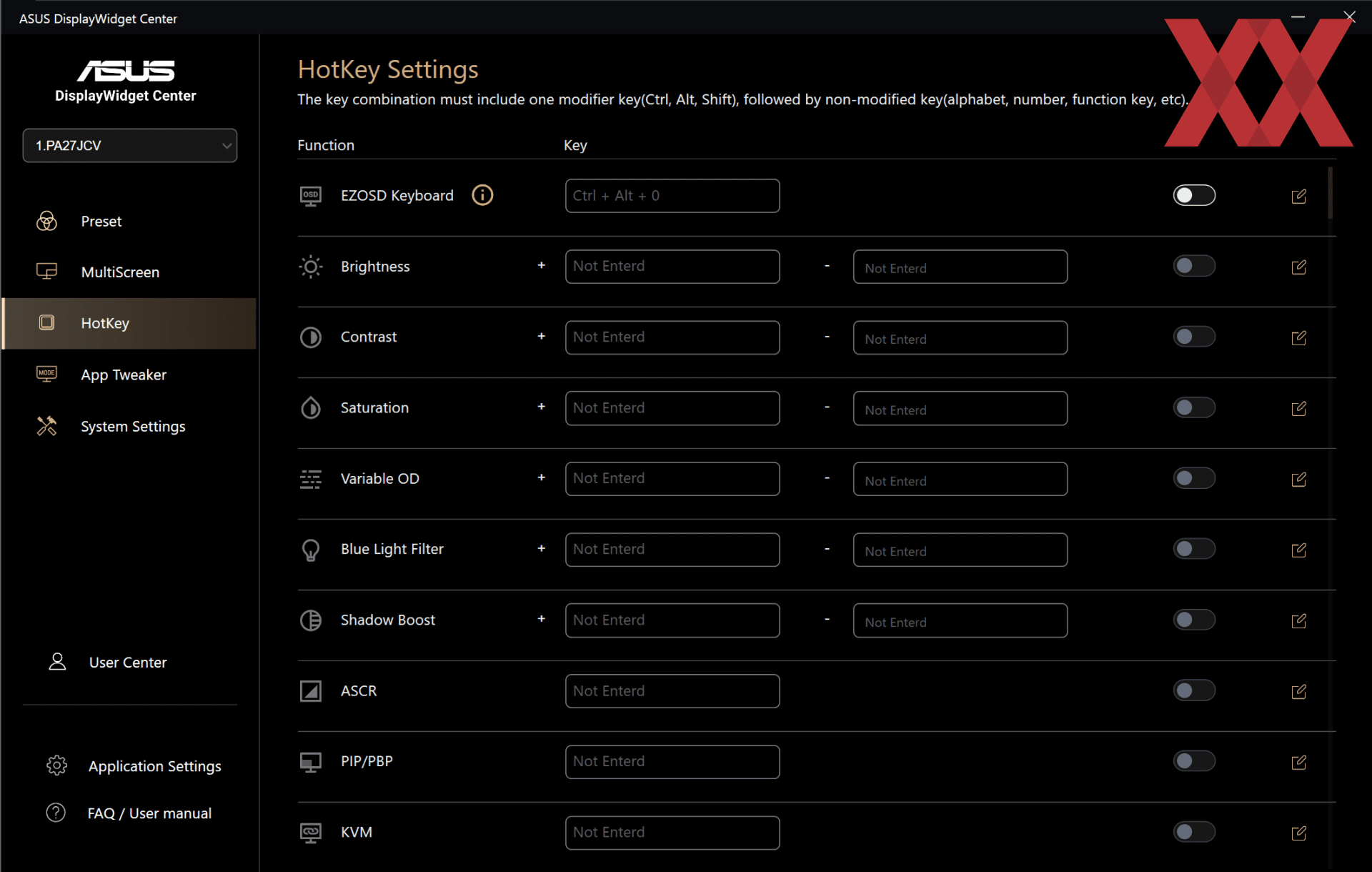Enable the Saturation hotkey toggle
Image resolution: width=1372 pixels, height=872 pixels.
pos(1194,407)
